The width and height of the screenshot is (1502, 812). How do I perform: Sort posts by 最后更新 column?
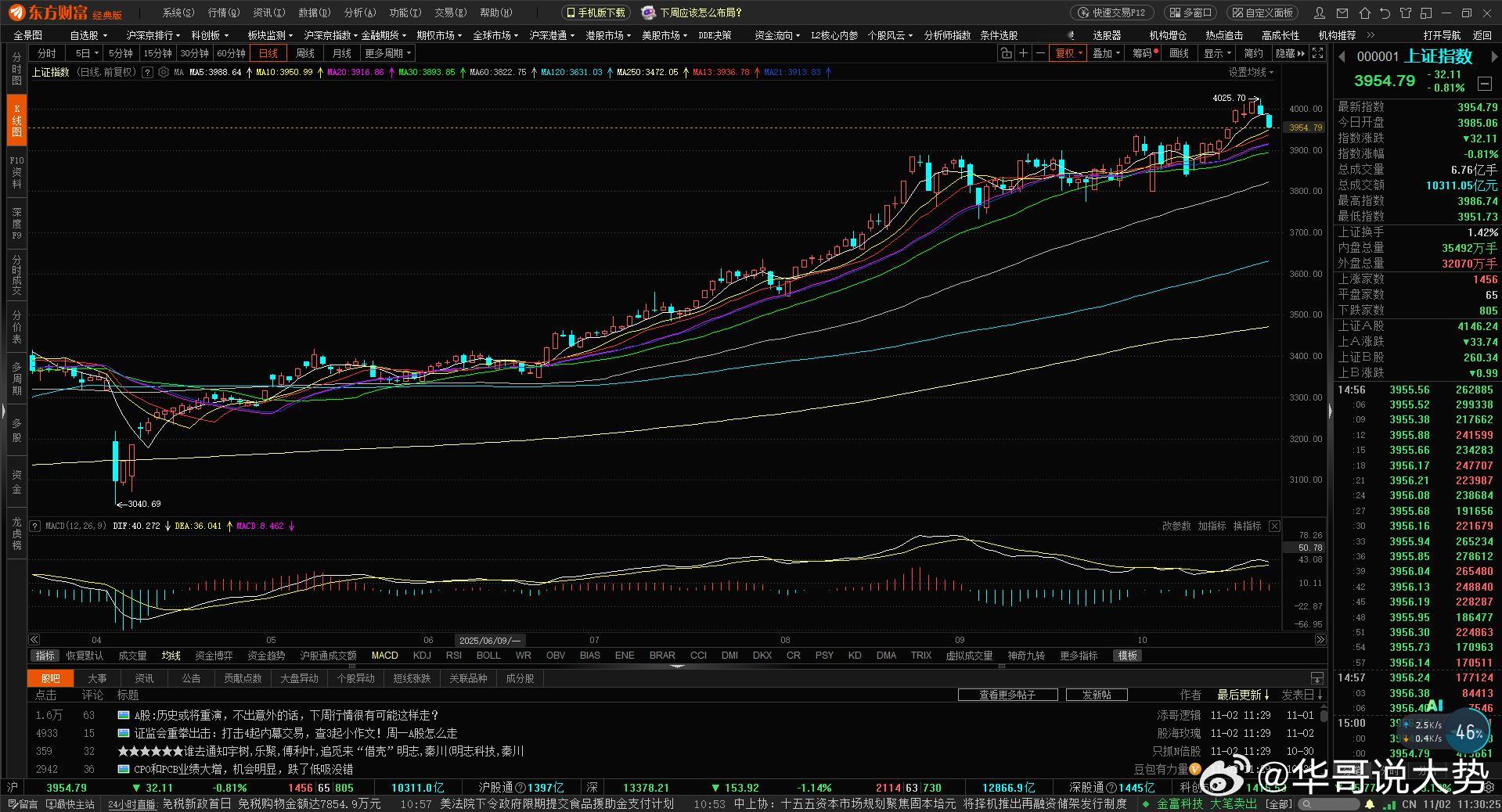point(1244,695)
